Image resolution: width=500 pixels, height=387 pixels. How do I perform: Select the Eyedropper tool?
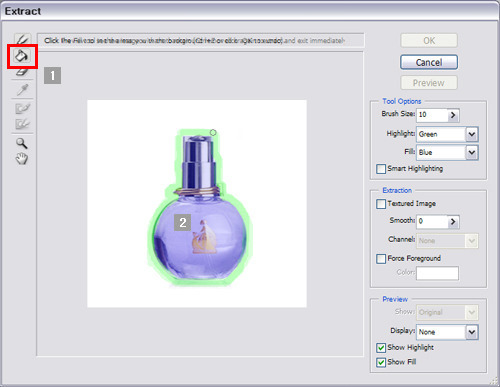pyautogui.click(x=22, y=89)
